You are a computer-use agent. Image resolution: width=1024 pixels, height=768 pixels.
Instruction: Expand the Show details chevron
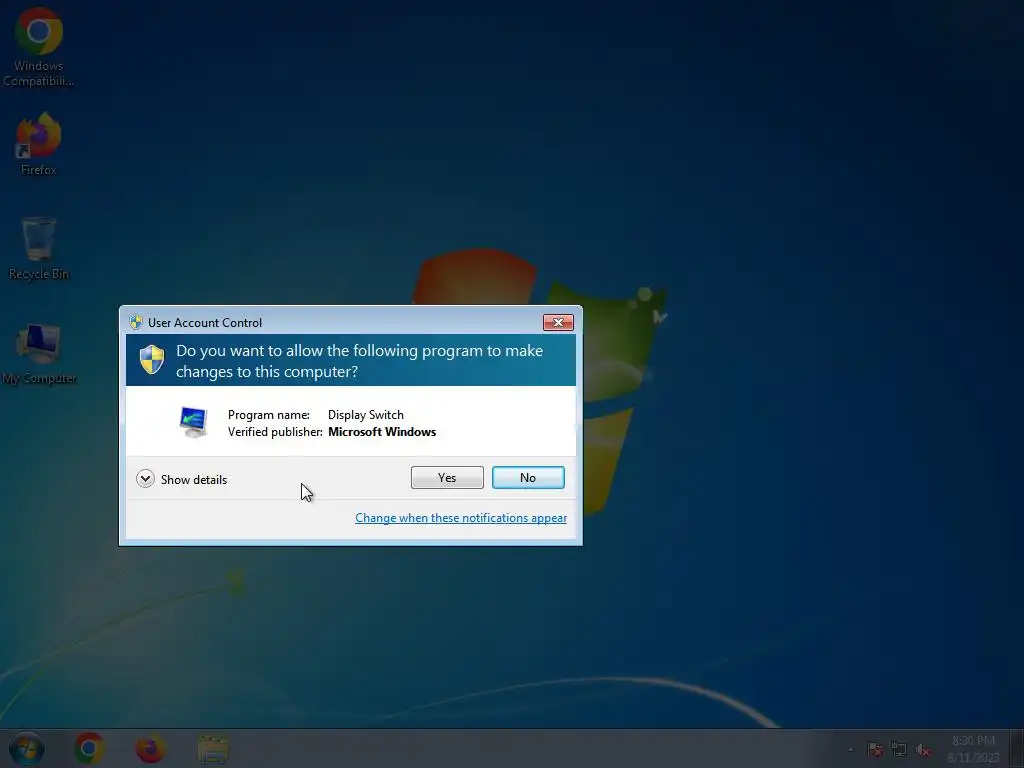tap(145, 479)
